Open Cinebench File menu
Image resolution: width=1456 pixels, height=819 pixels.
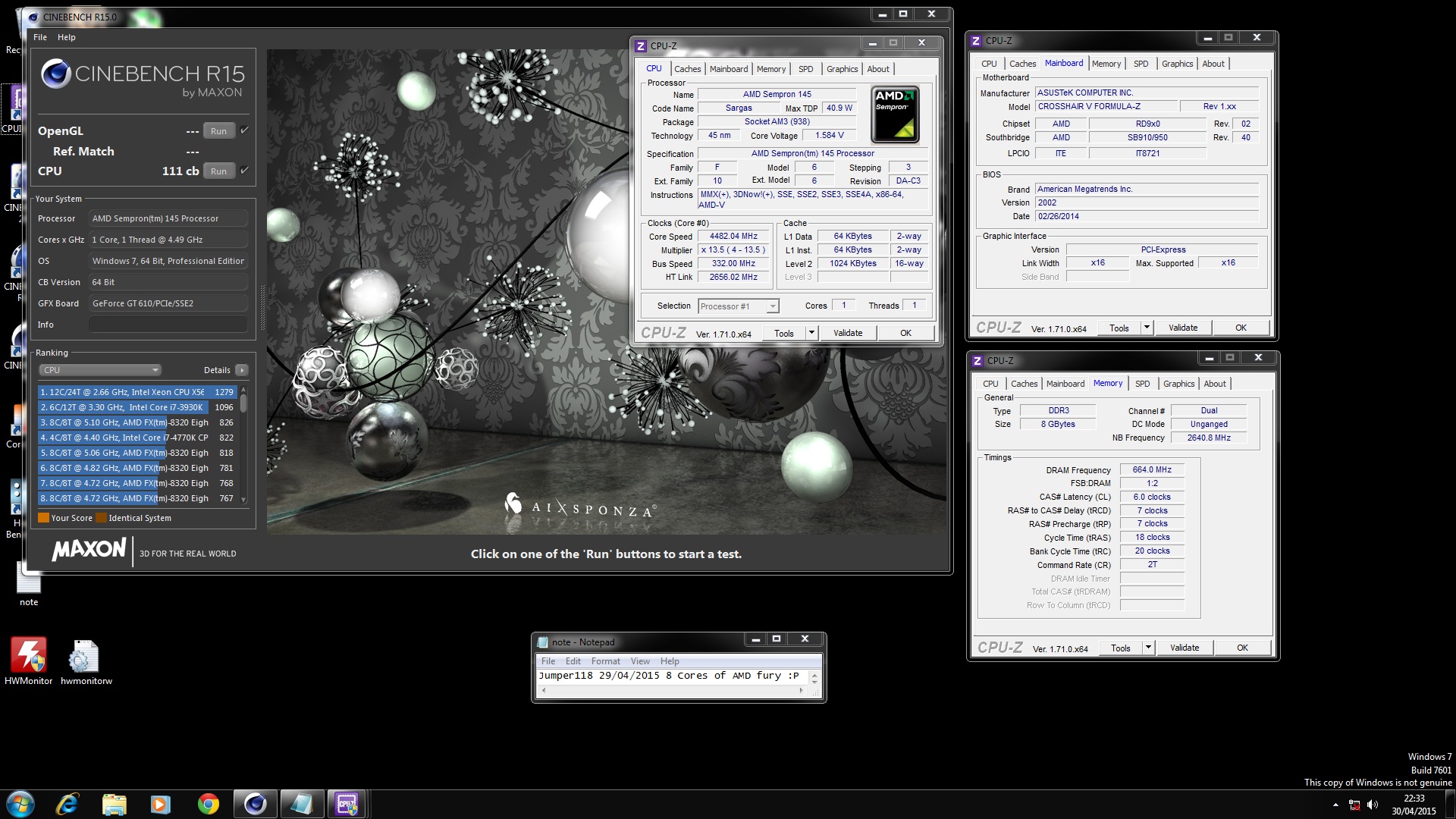(40, 37)
